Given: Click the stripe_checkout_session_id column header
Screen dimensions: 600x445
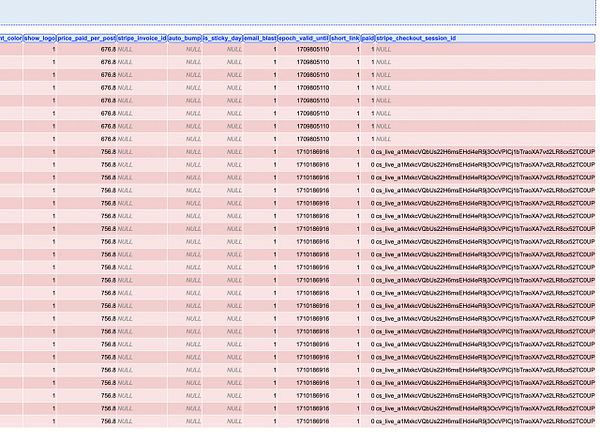Looking at the screenshot, I should point(485,38).
